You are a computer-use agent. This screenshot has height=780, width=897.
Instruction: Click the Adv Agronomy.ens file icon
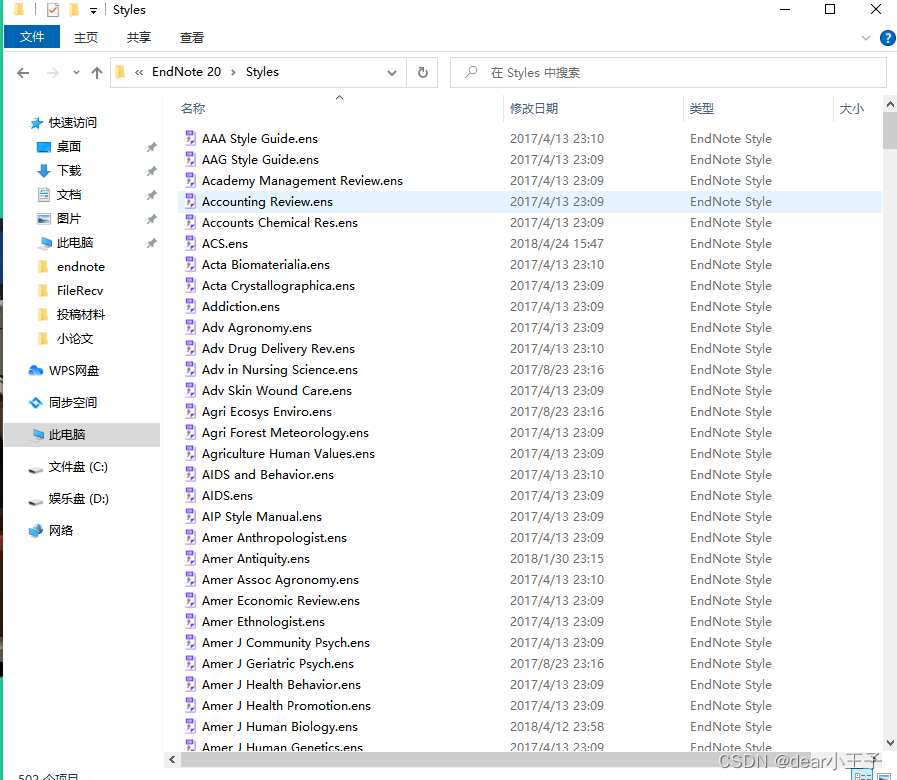(190, 327)
